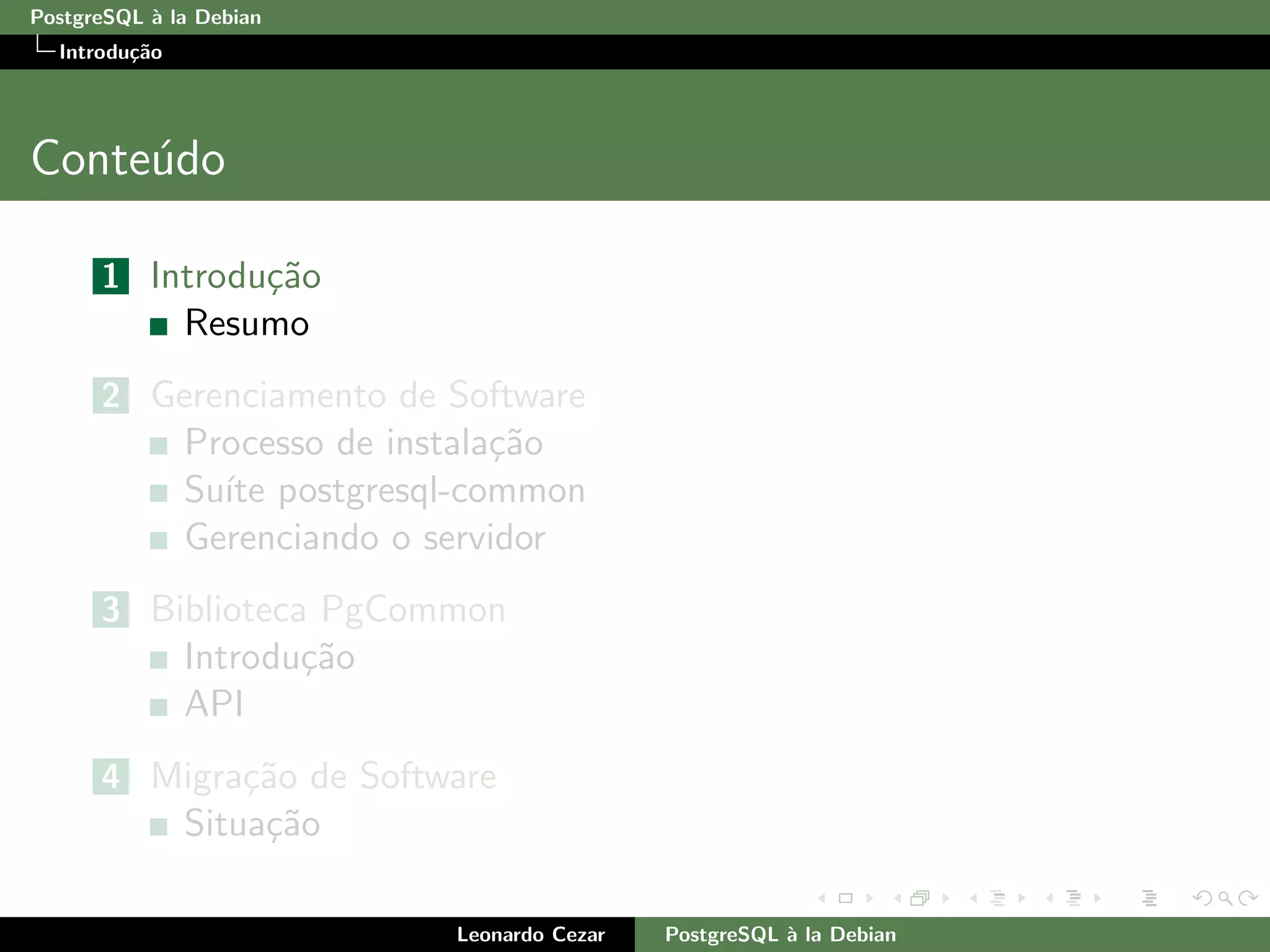Jump to the API subsection

click(x=214, y=704)
